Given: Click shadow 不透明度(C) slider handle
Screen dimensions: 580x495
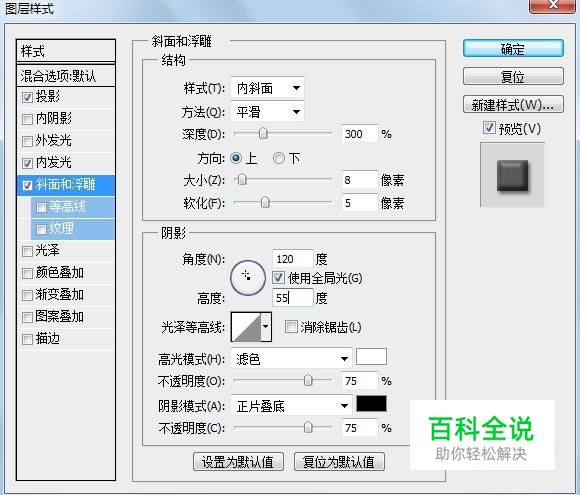Looking at the screenshot, I should (x=308, y=428).
